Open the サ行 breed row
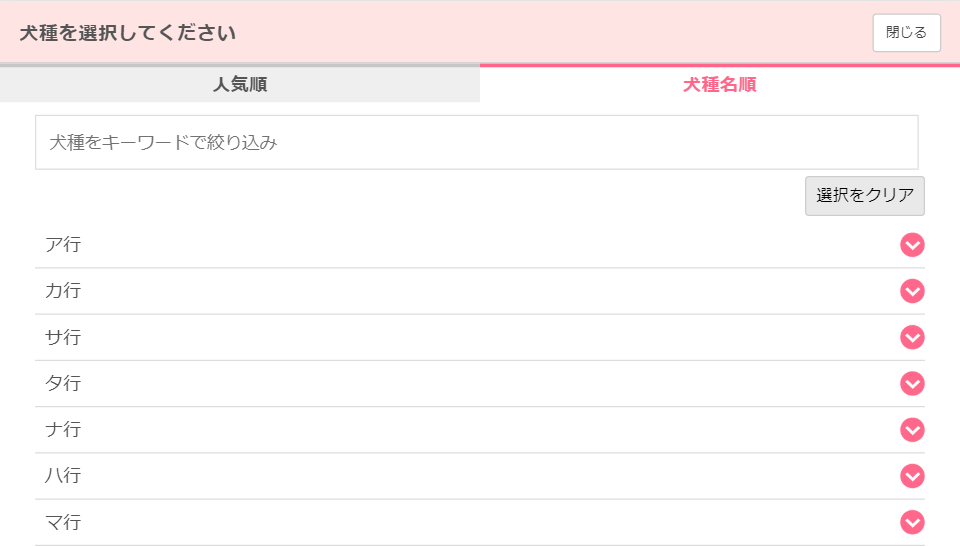Screen dimensions: 960x547 click(480, 338)
